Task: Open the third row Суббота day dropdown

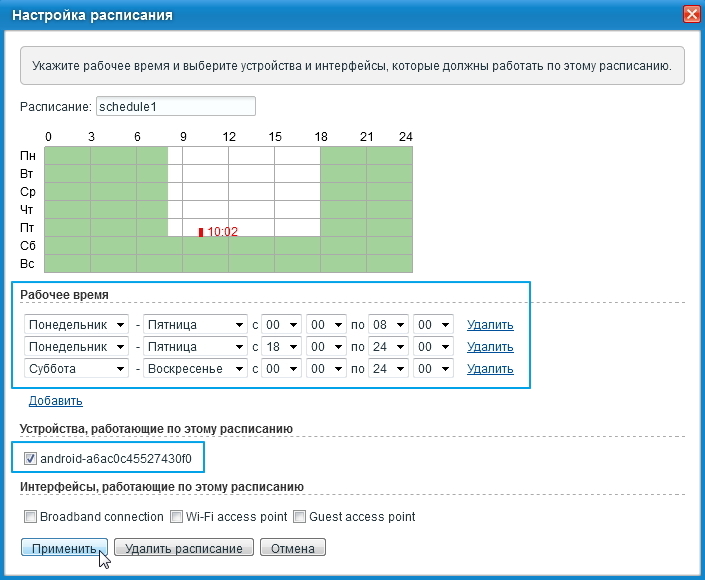Action: [76, 369]
